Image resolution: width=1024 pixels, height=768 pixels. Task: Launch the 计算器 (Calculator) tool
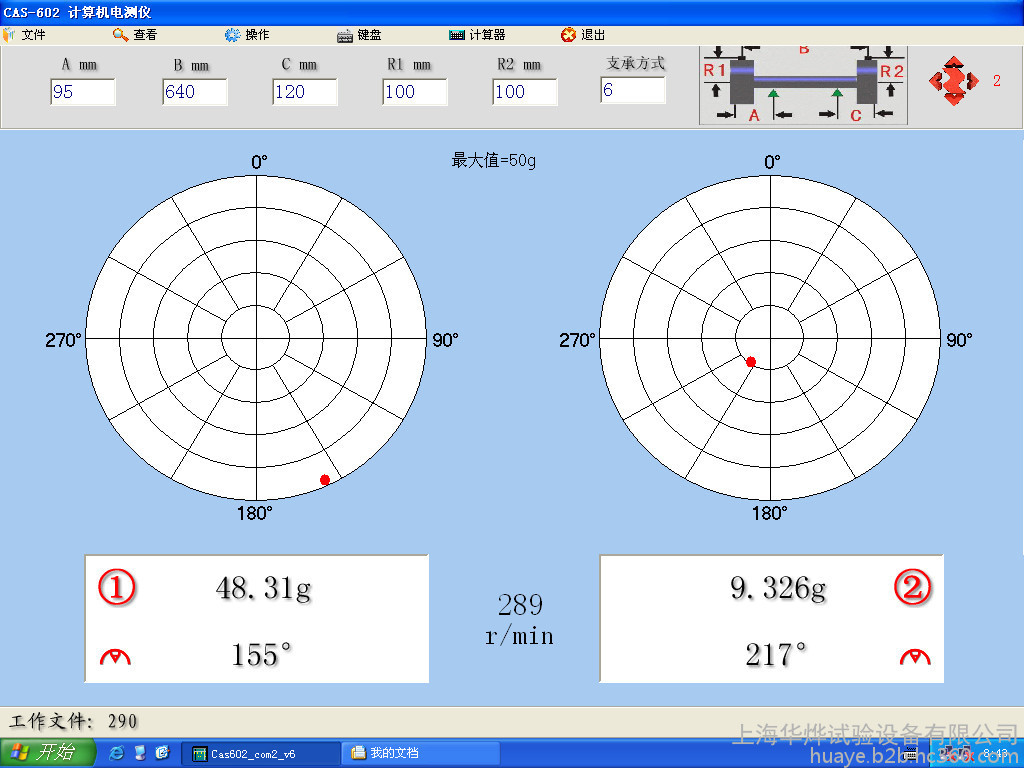tap(477, 35)
